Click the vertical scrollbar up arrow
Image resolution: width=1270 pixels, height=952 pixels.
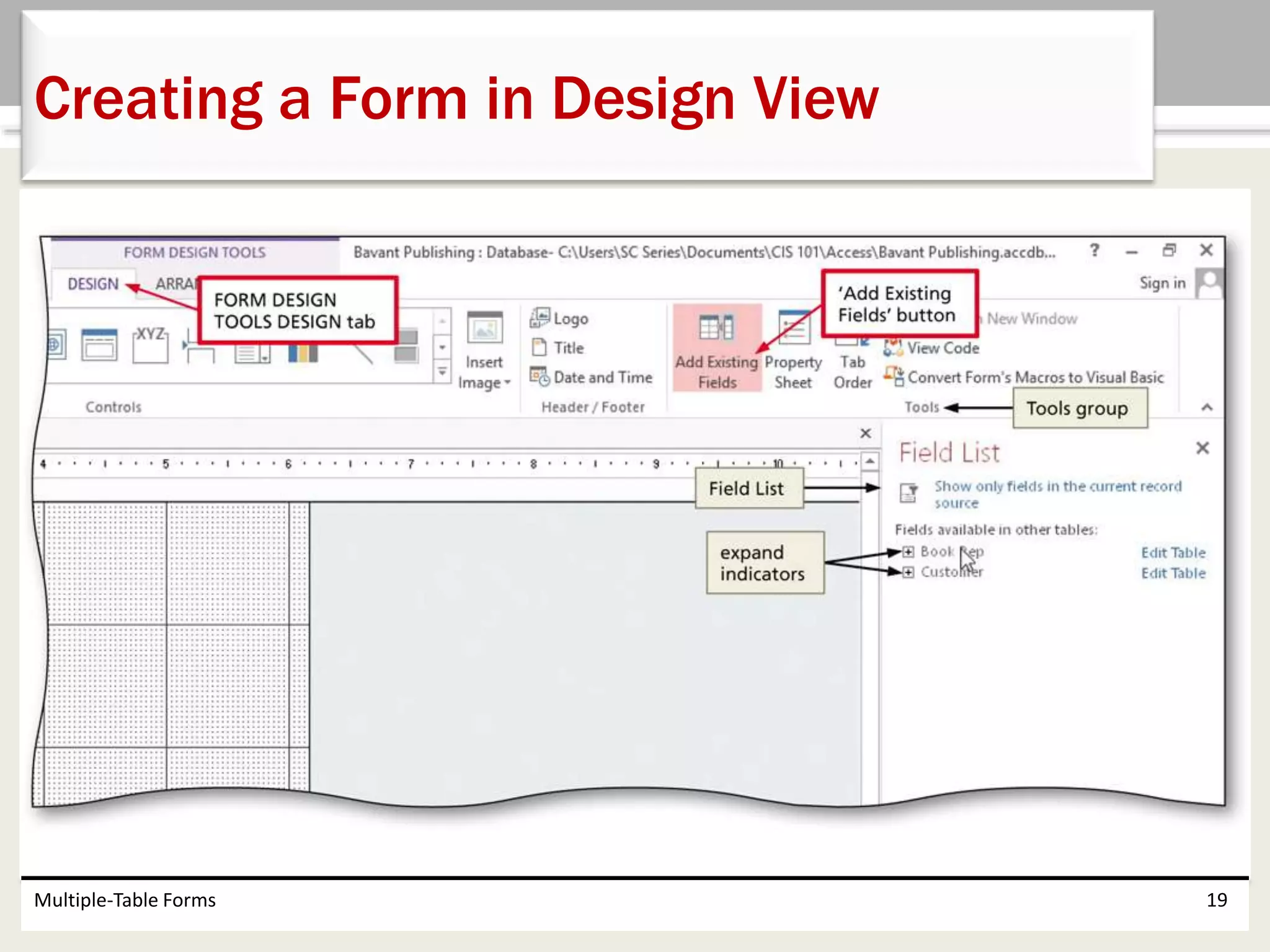pos(870,462)
